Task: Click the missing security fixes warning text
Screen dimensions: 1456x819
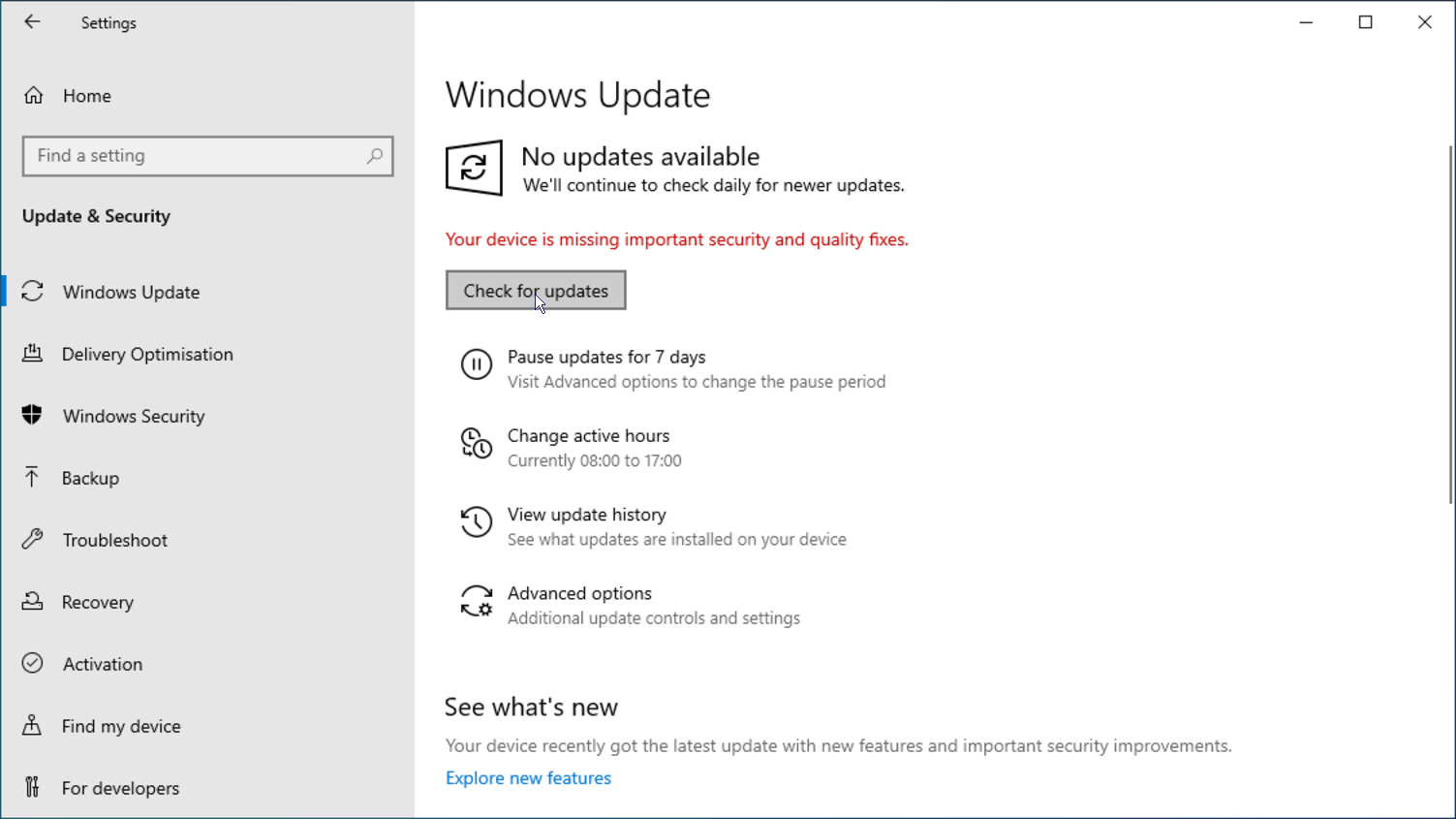Action: click(x=677, y=239)
